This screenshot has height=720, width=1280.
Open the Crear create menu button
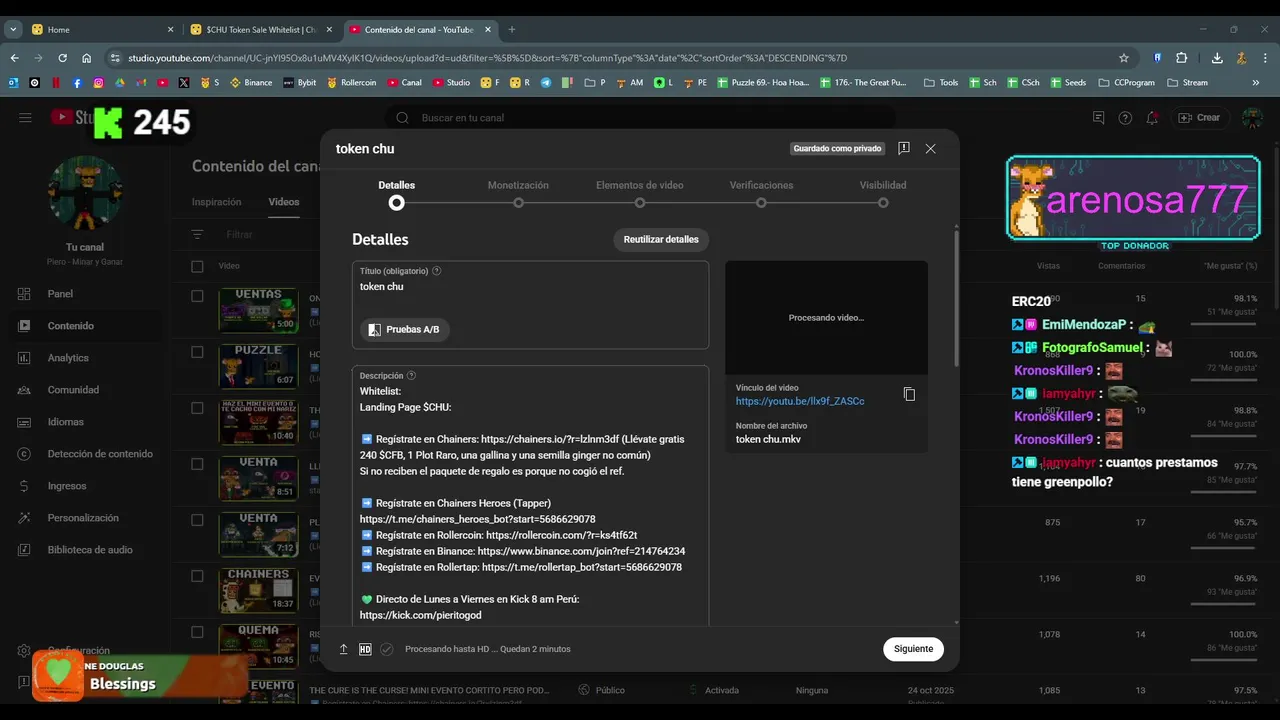[x=1200, y=118]
